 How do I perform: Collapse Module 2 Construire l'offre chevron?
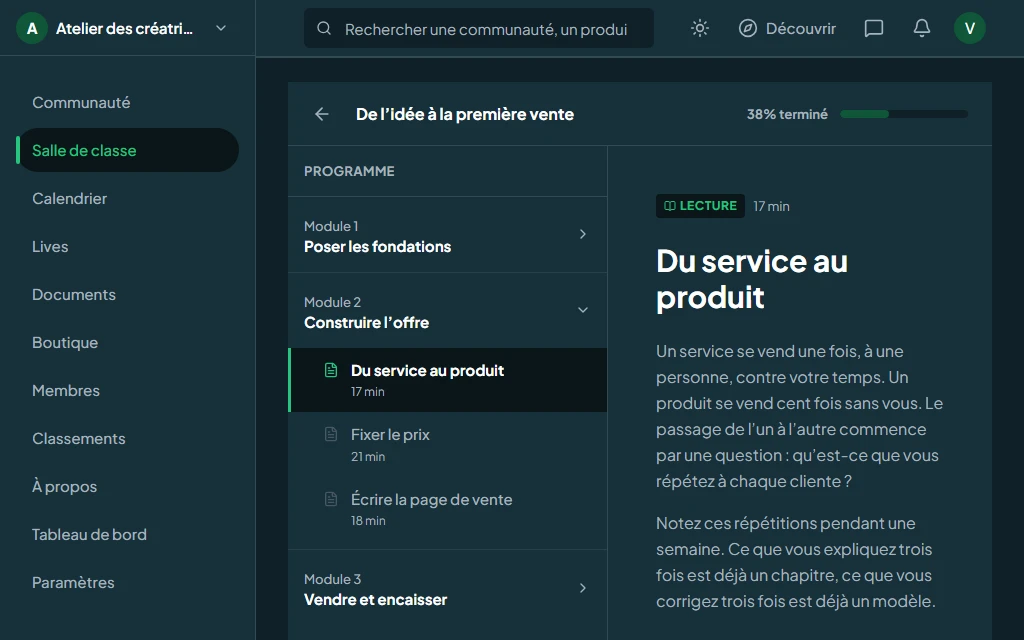coord(583,310)
